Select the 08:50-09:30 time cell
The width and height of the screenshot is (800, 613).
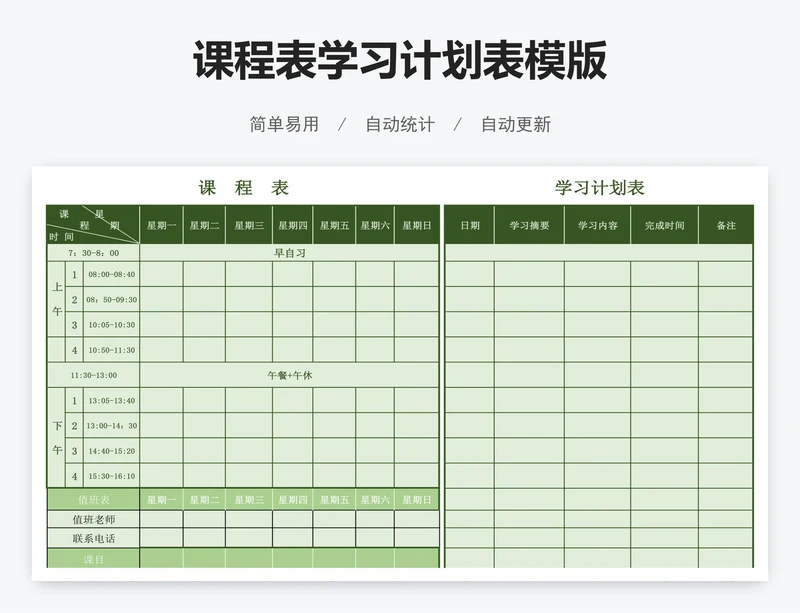[x=112, y=300]
